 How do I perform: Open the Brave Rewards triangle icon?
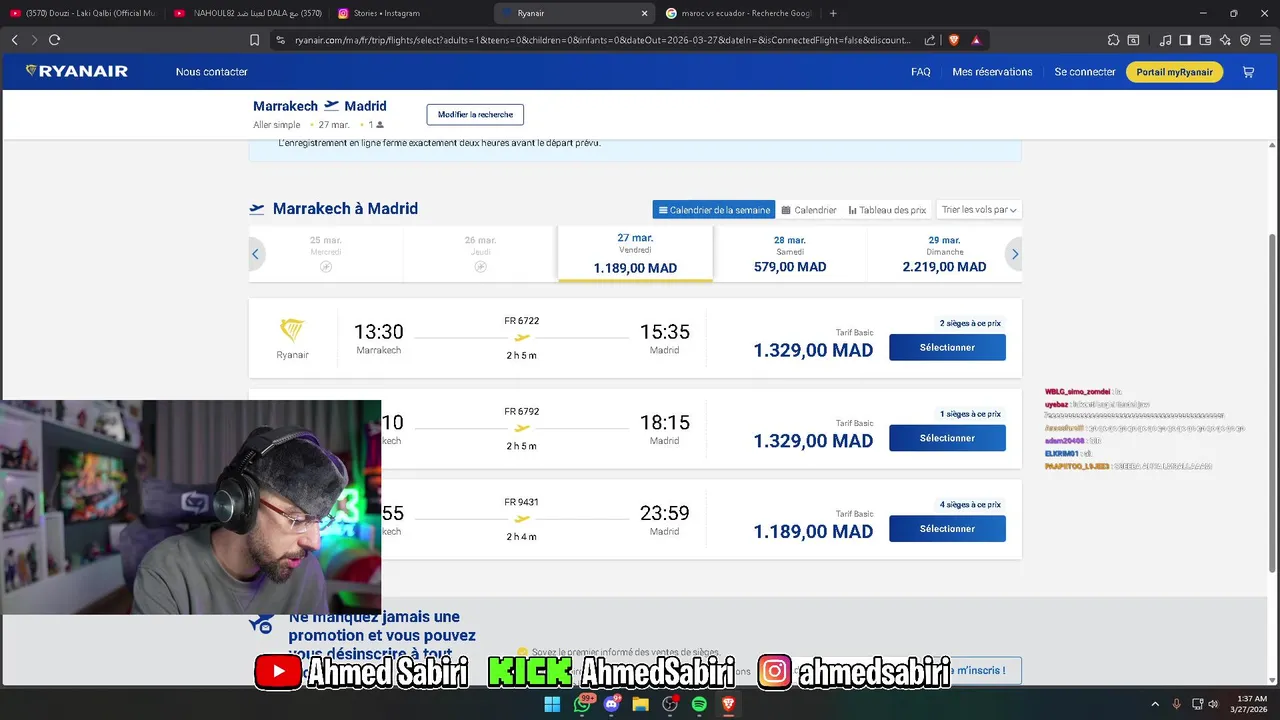976,40
